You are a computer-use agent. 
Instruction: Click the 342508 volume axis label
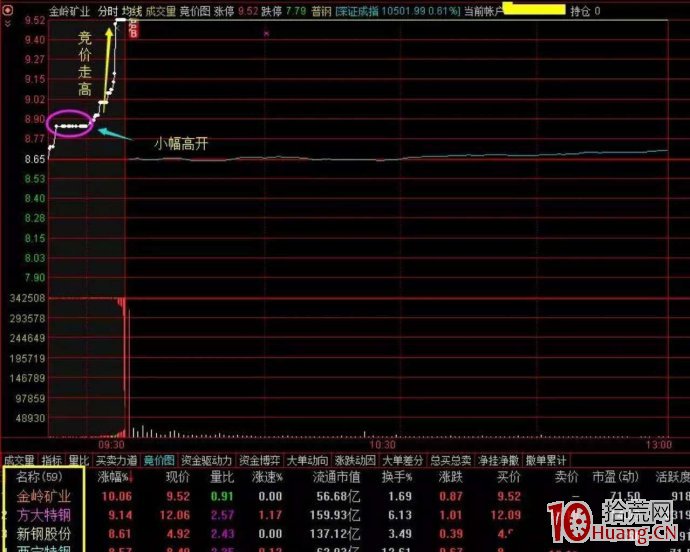click(x=27, y=298)
